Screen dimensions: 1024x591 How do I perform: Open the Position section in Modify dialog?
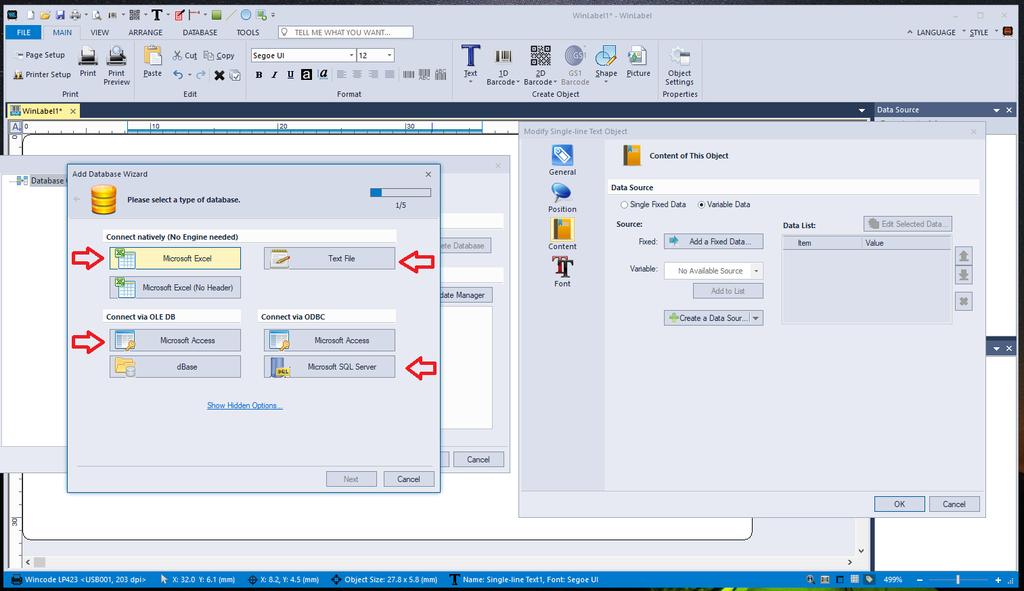pyautogui.click(x=562, y=198)
